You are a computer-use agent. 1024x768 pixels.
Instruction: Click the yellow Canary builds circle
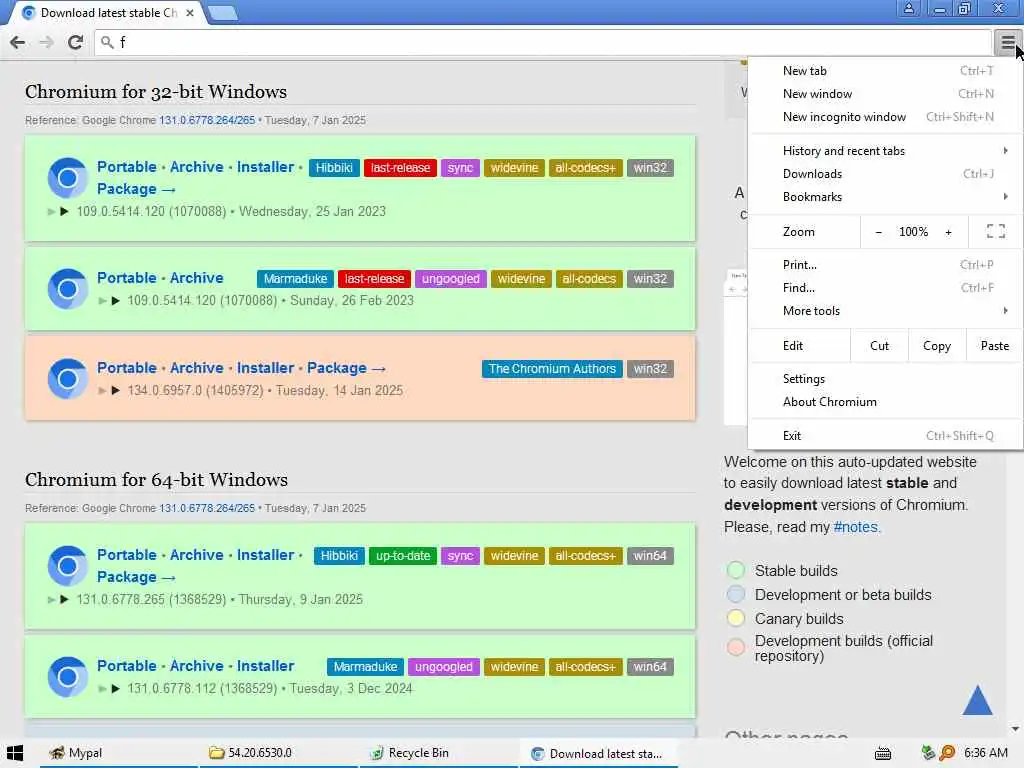(x=735, y=618)
